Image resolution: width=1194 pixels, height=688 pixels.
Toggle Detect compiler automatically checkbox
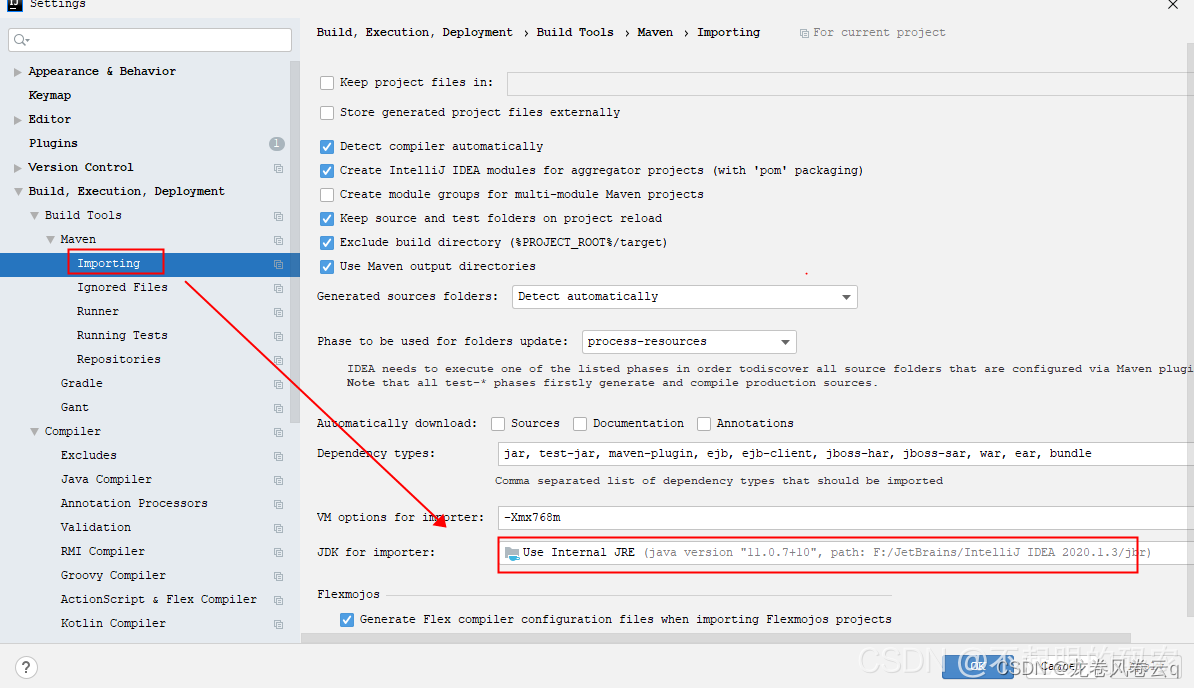coord(327,147)
